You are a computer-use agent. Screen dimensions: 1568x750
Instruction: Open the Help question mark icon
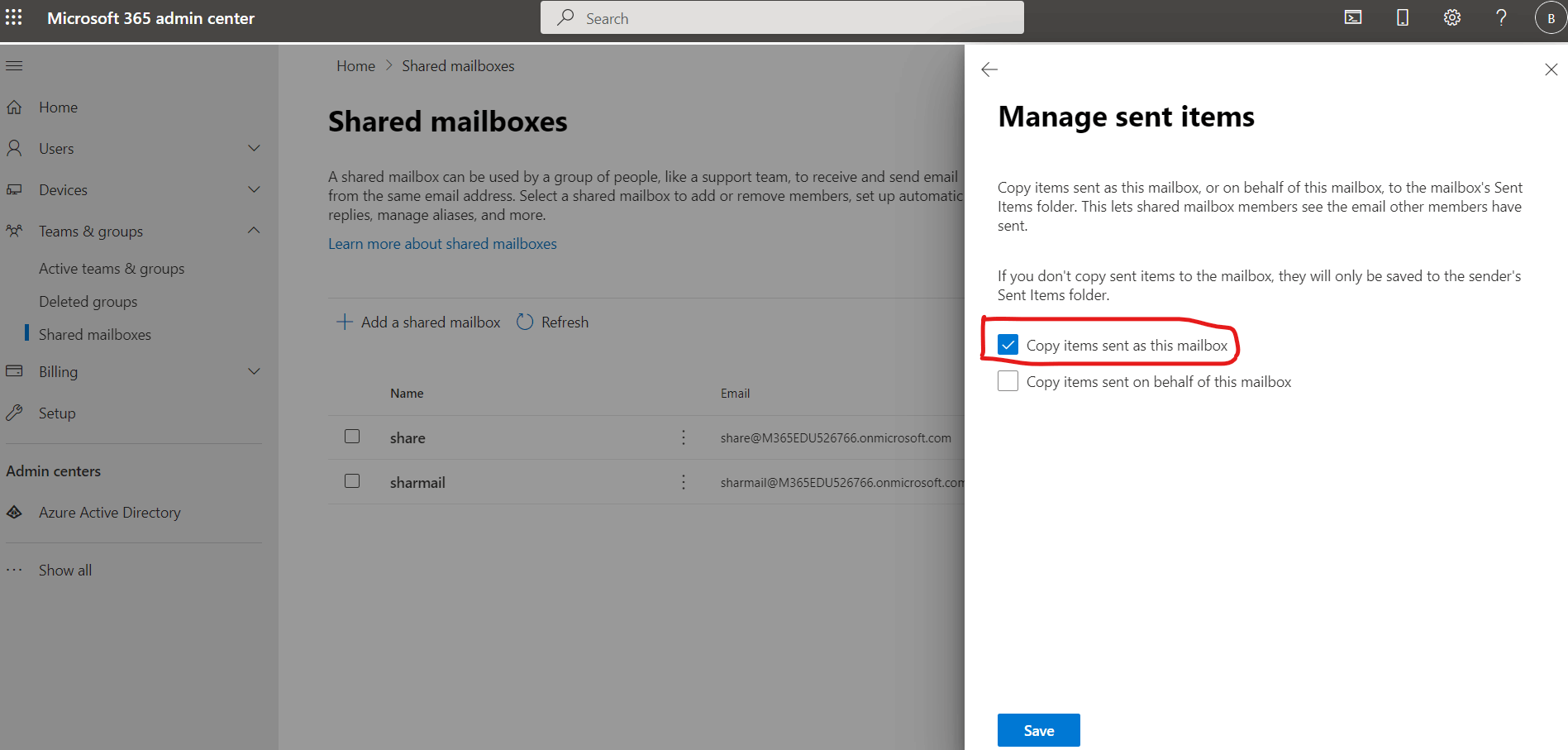point(1501,17)
